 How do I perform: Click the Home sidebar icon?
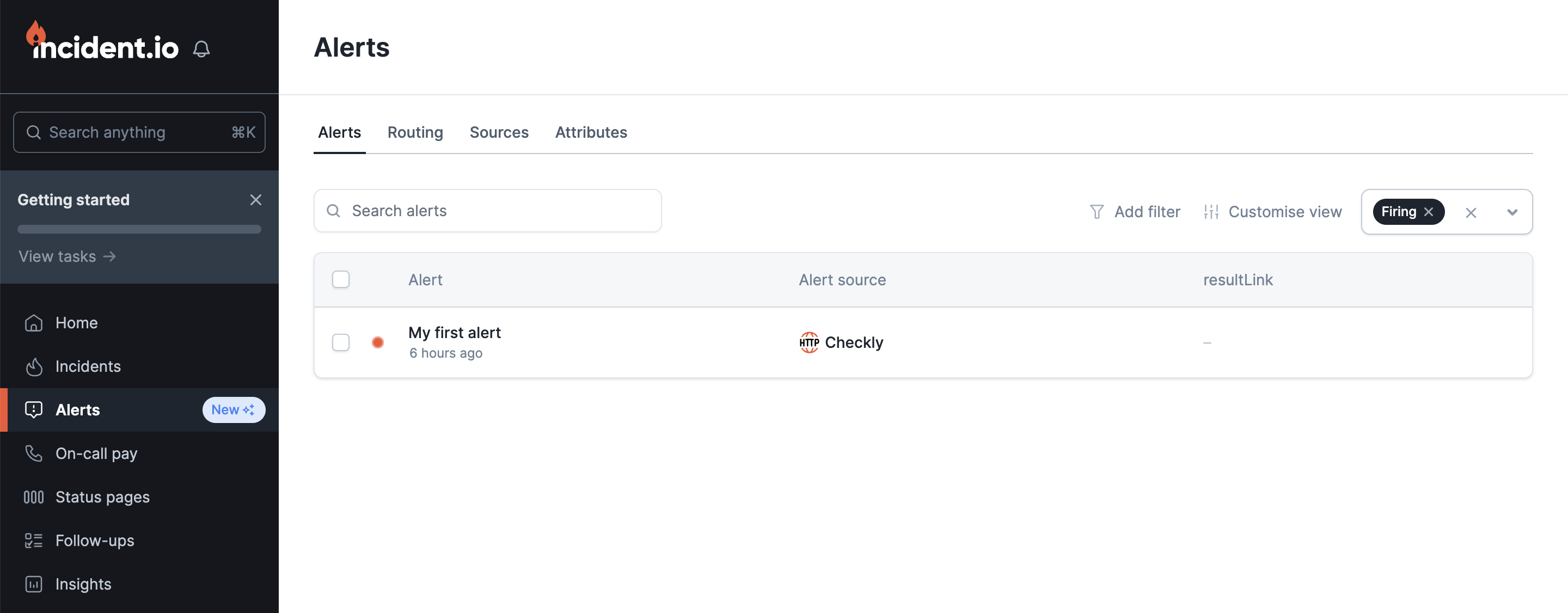pyautogui.click(x=33, y=322)
